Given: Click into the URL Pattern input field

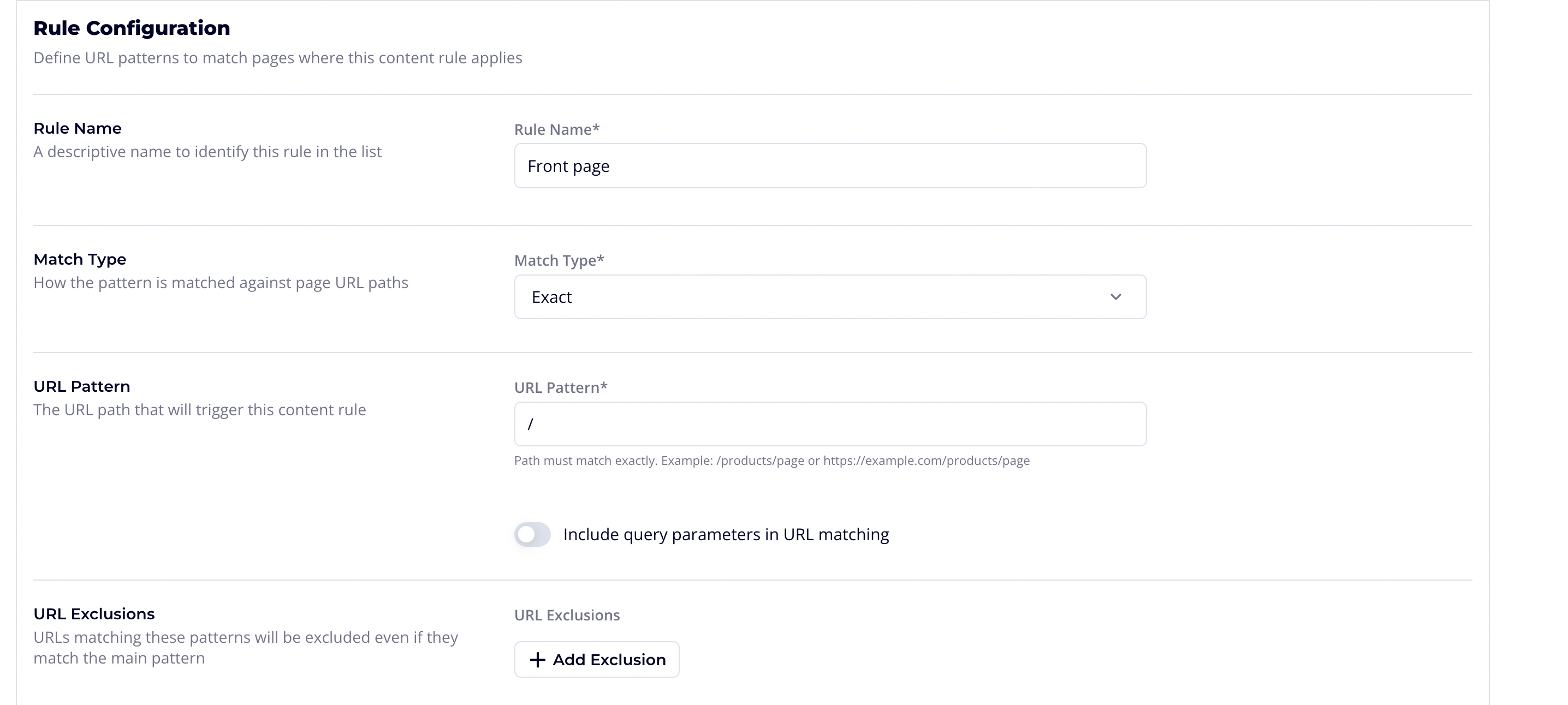Looking at the screenshot, I should click(x=829, y=424).
